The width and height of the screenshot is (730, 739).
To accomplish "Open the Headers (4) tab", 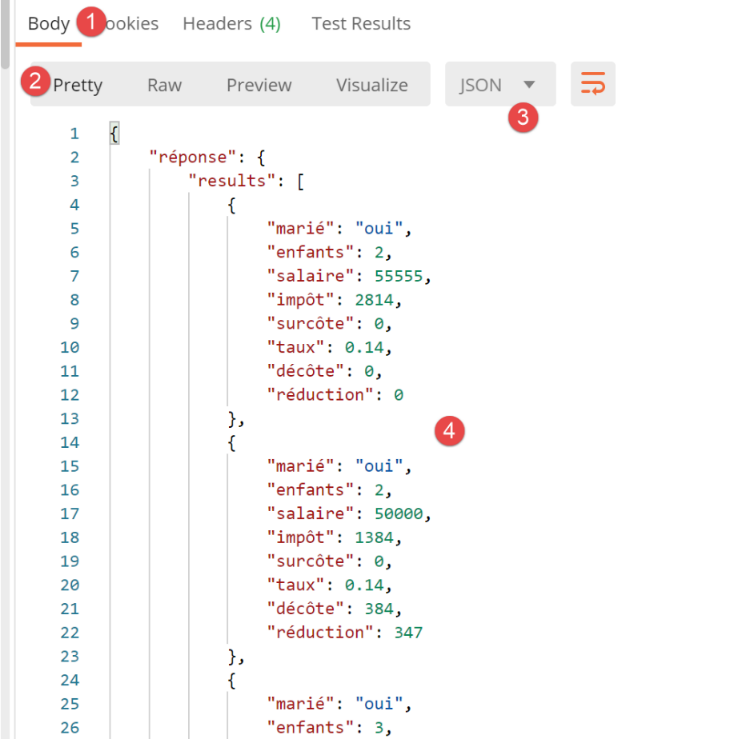I will coord(232,23).
